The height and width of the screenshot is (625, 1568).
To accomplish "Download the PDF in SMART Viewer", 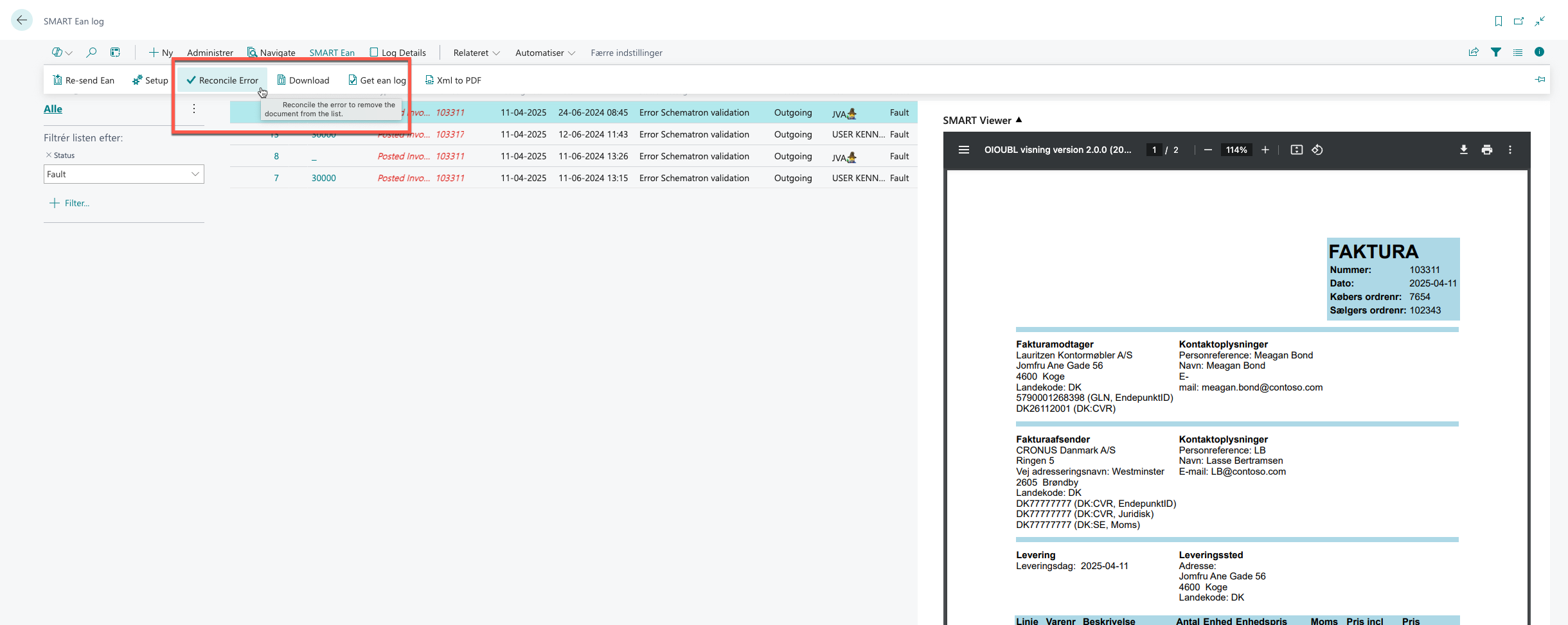I will [1463, 150].
